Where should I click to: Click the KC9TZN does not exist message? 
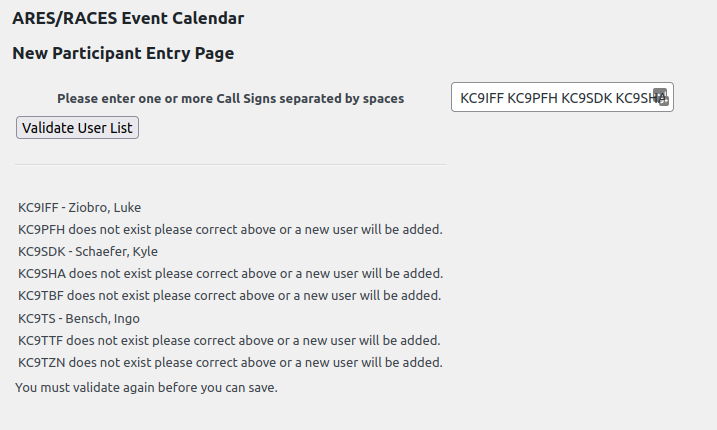click(230, 362)
